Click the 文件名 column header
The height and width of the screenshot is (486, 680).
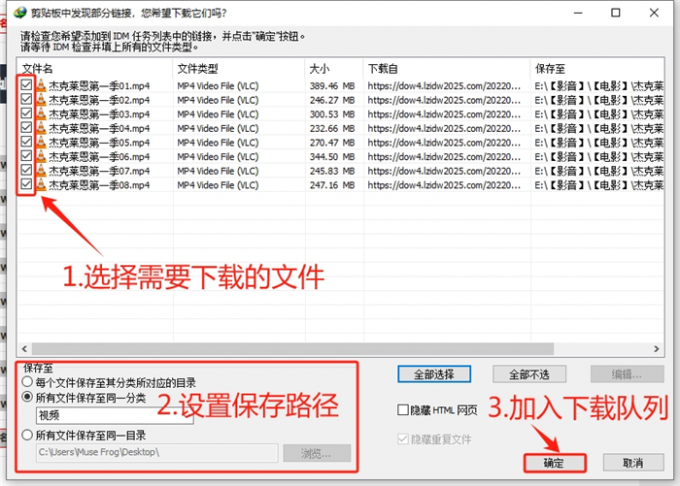tap(95, 68)
